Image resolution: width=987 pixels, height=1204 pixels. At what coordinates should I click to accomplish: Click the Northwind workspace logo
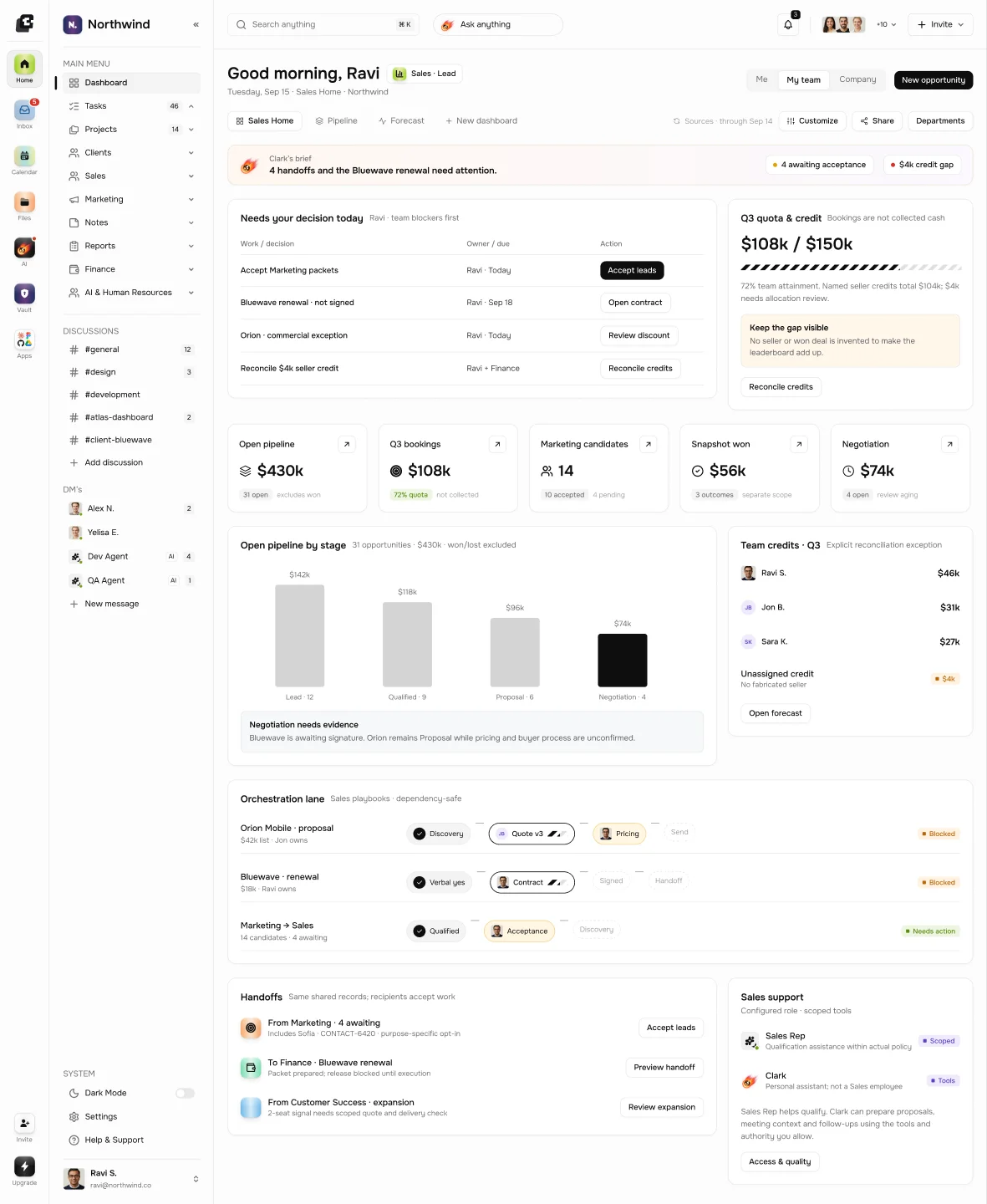[73, 24]
